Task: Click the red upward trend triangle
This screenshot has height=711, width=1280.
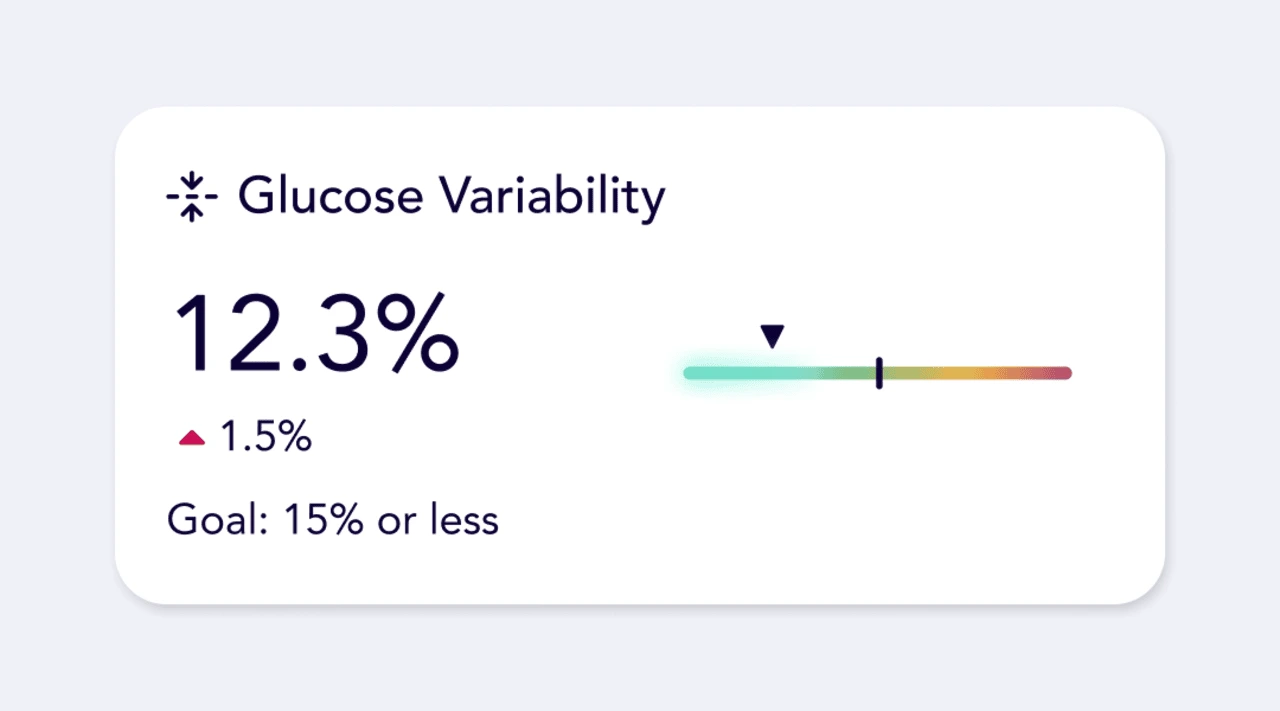Action: [x=191, y=437]
